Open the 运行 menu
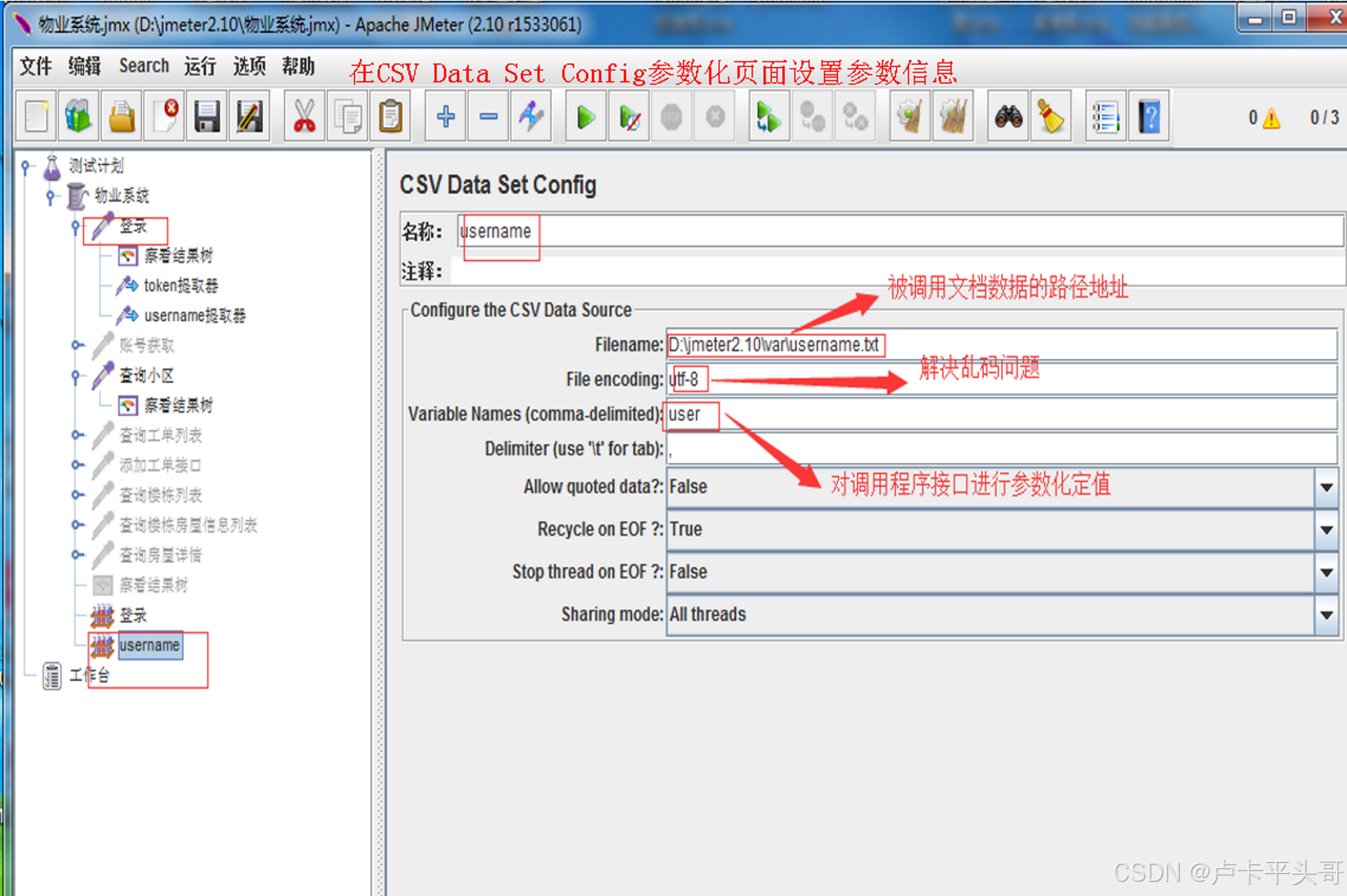 tap(200, 66)
